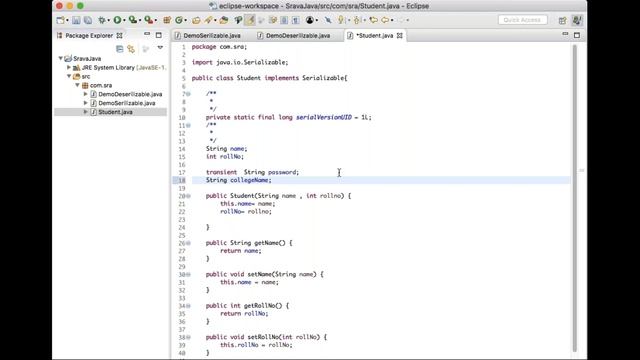Click the New Java Package icon
The image size is (640, 360).
coord(167,20)
